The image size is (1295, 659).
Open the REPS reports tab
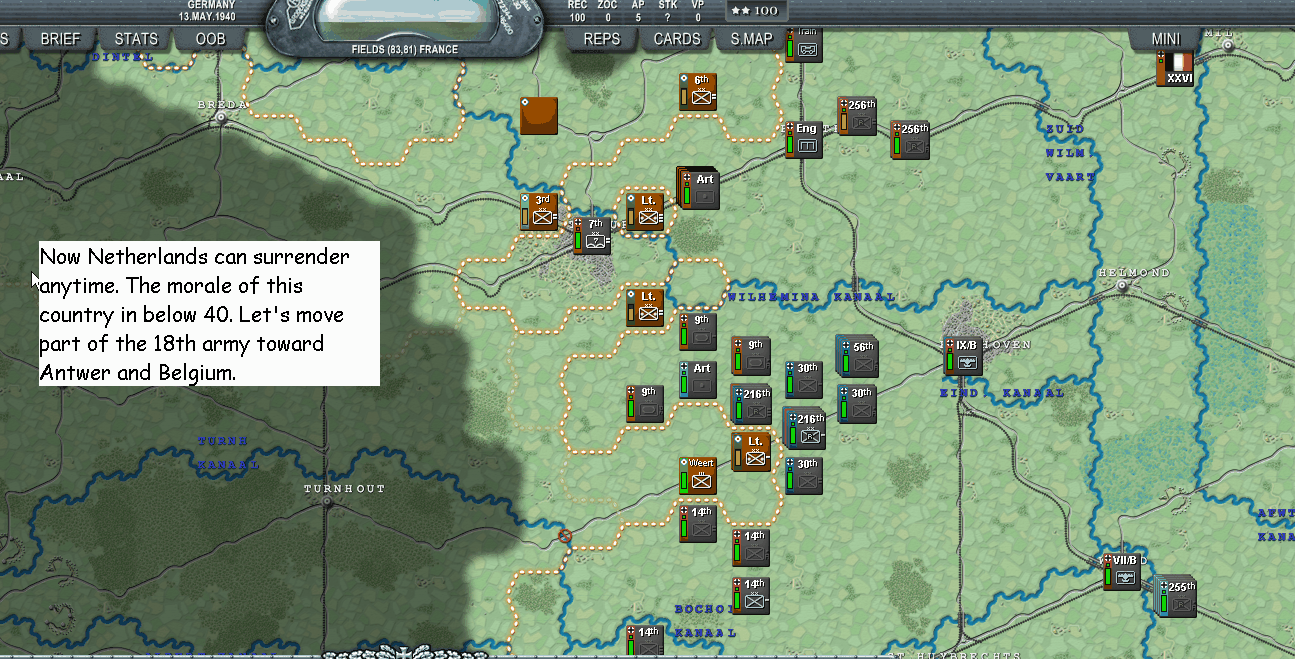[x=602, y=39]
